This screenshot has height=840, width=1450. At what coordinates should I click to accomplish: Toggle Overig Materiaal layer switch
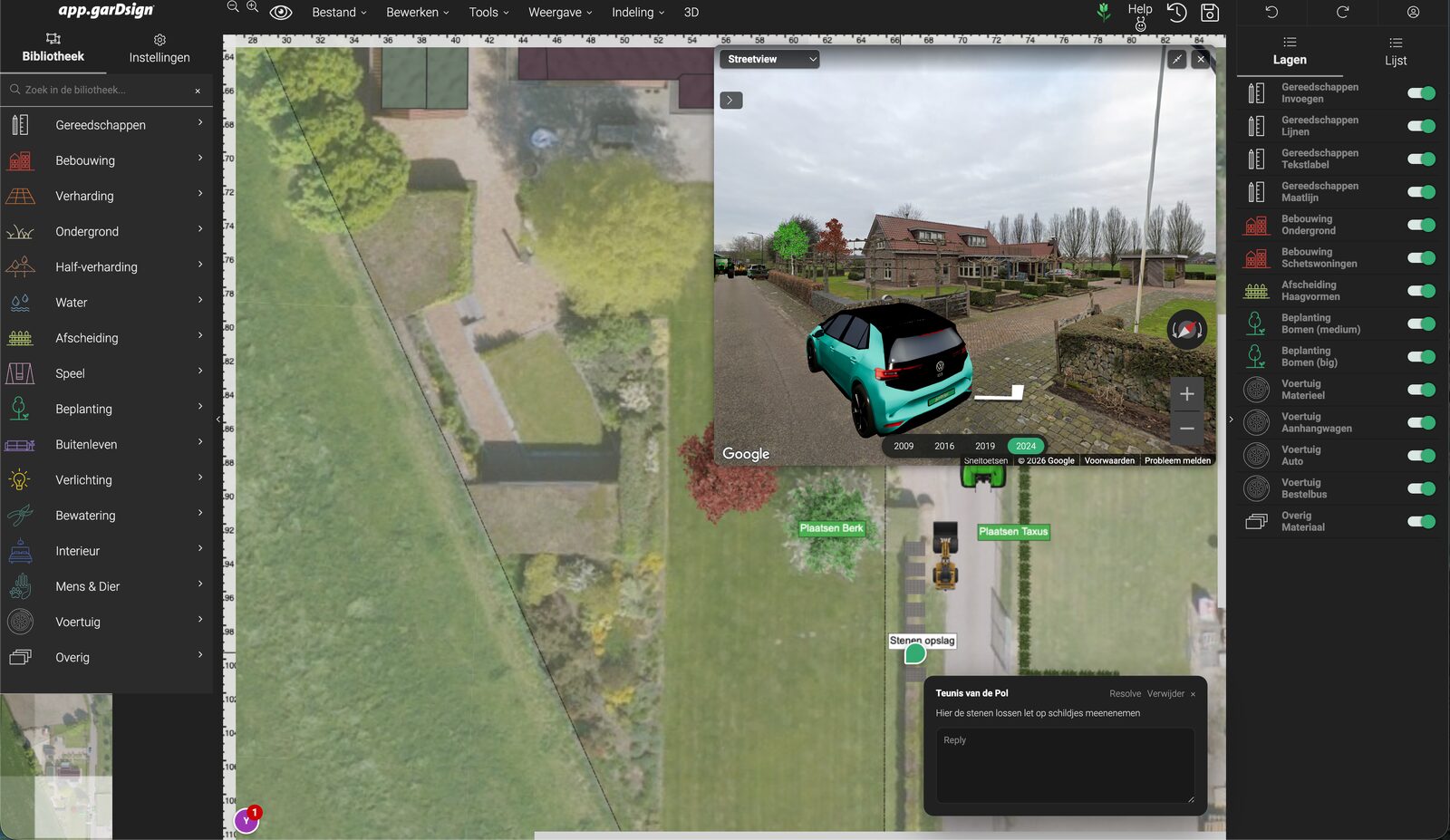pyautogui.click(x=1421, y=522)
